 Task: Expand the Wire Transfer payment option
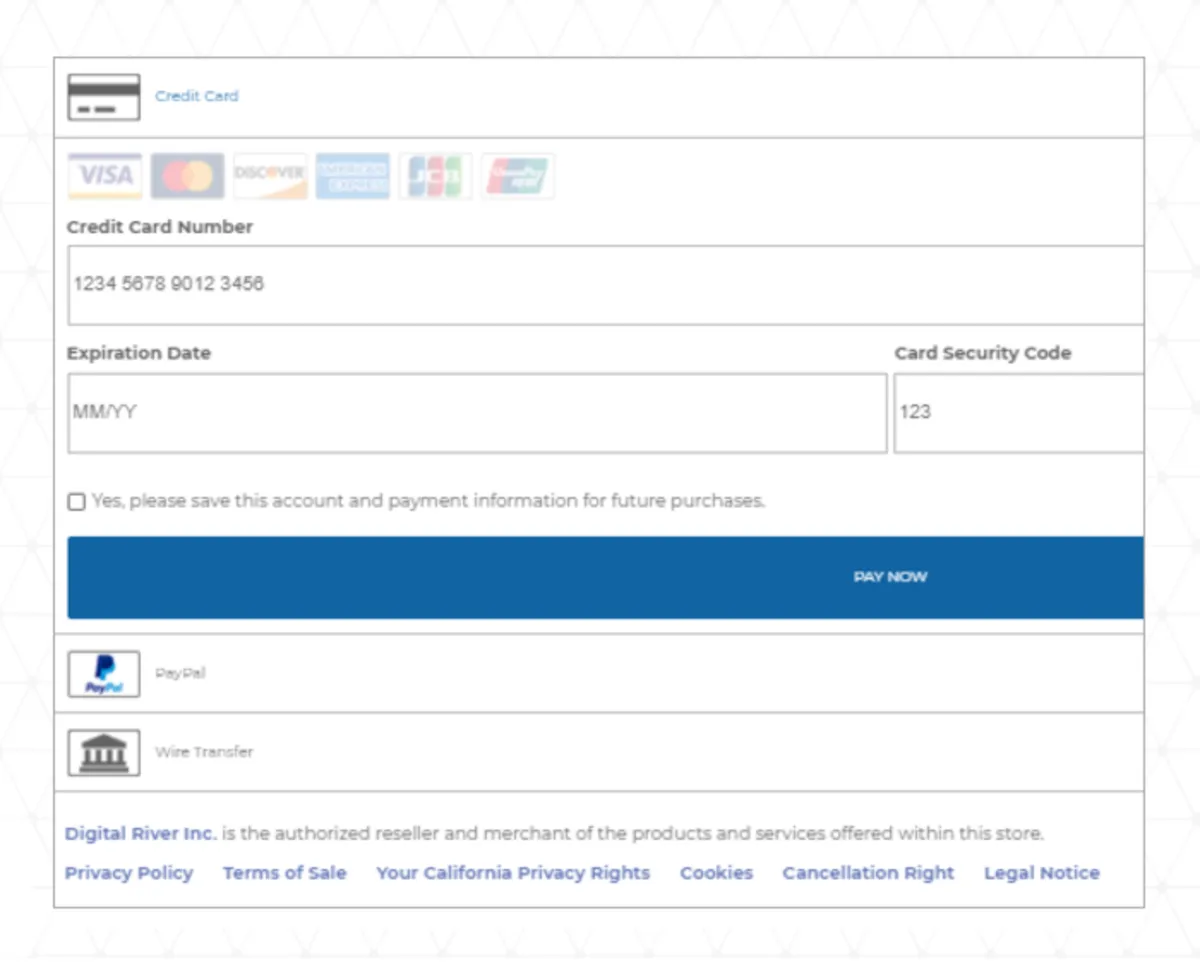point(204,752)
